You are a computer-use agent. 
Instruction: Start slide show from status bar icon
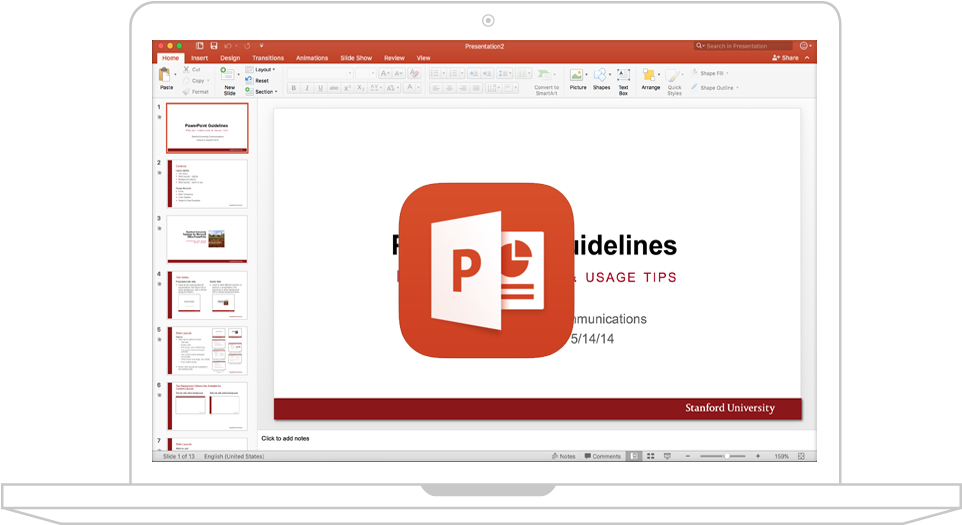pyautogui.click(x=667, y=456)
